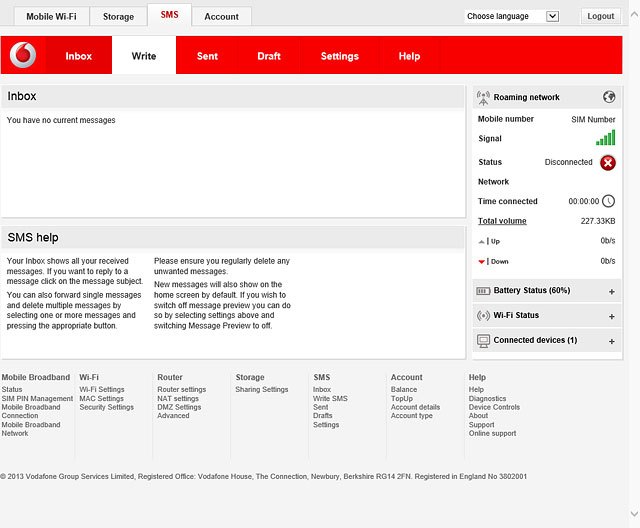This screenshot has width=640, height=528.
Task: Click the green signal strength bars
Action: pyautogui.click(x=605, y=138)
